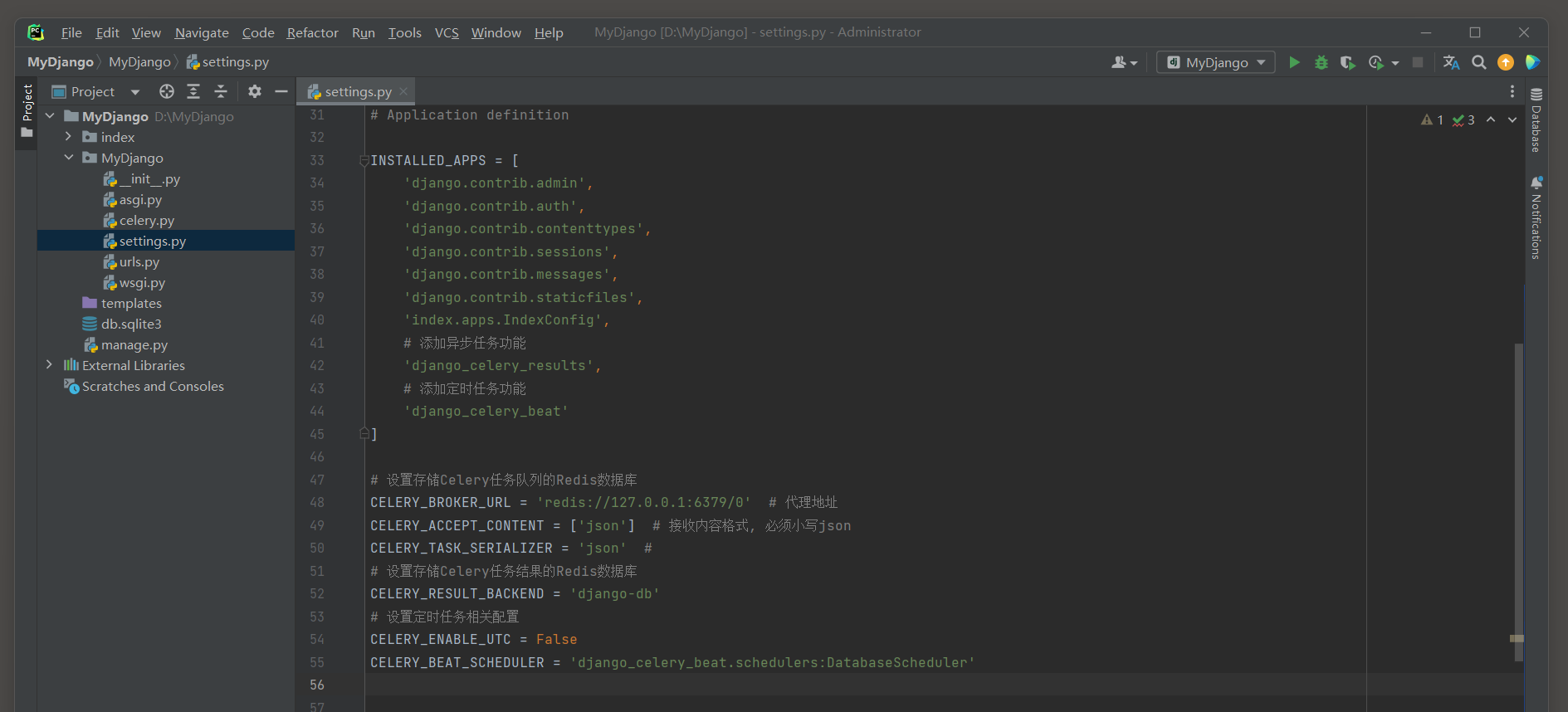This screenshot has height=712, width=1568.
Task: Open Search Everywhere magnifier
Action: coord(1478,62)
